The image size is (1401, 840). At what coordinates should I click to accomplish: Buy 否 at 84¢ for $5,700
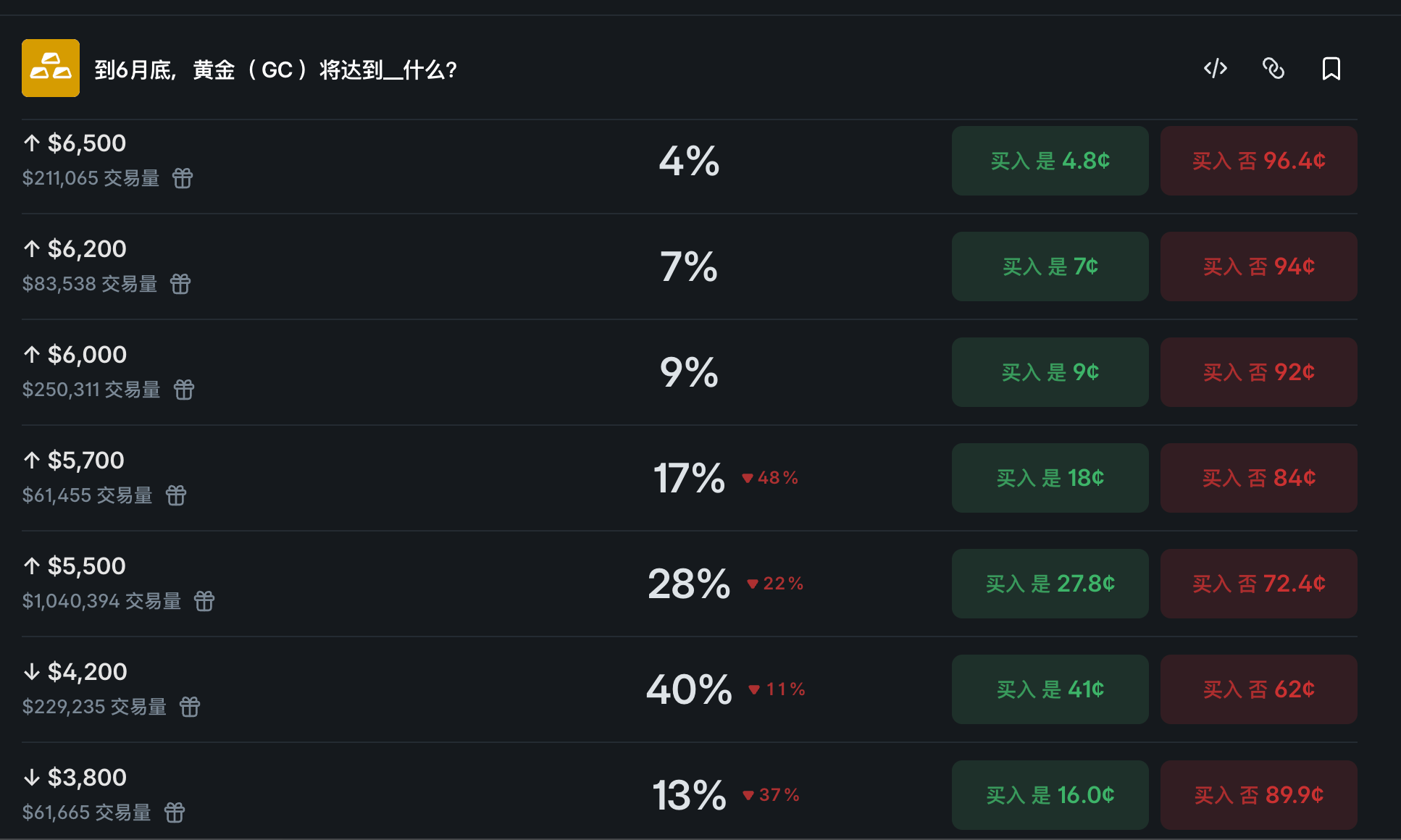coord(1258,478)
